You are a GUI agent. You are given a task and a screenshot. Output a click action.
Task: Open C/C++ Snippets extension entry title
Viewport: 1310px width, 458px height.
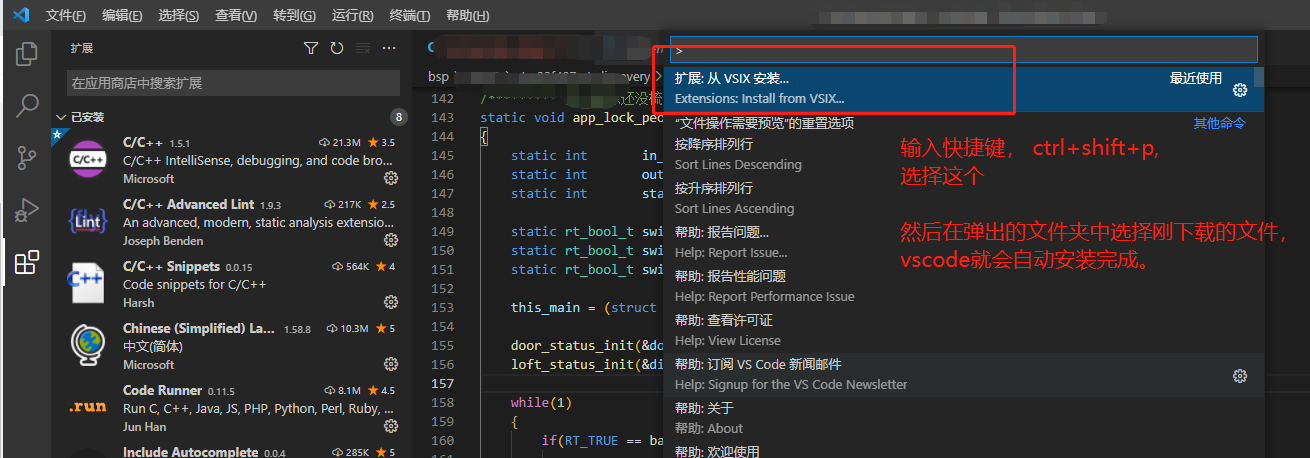pos(171,266)
